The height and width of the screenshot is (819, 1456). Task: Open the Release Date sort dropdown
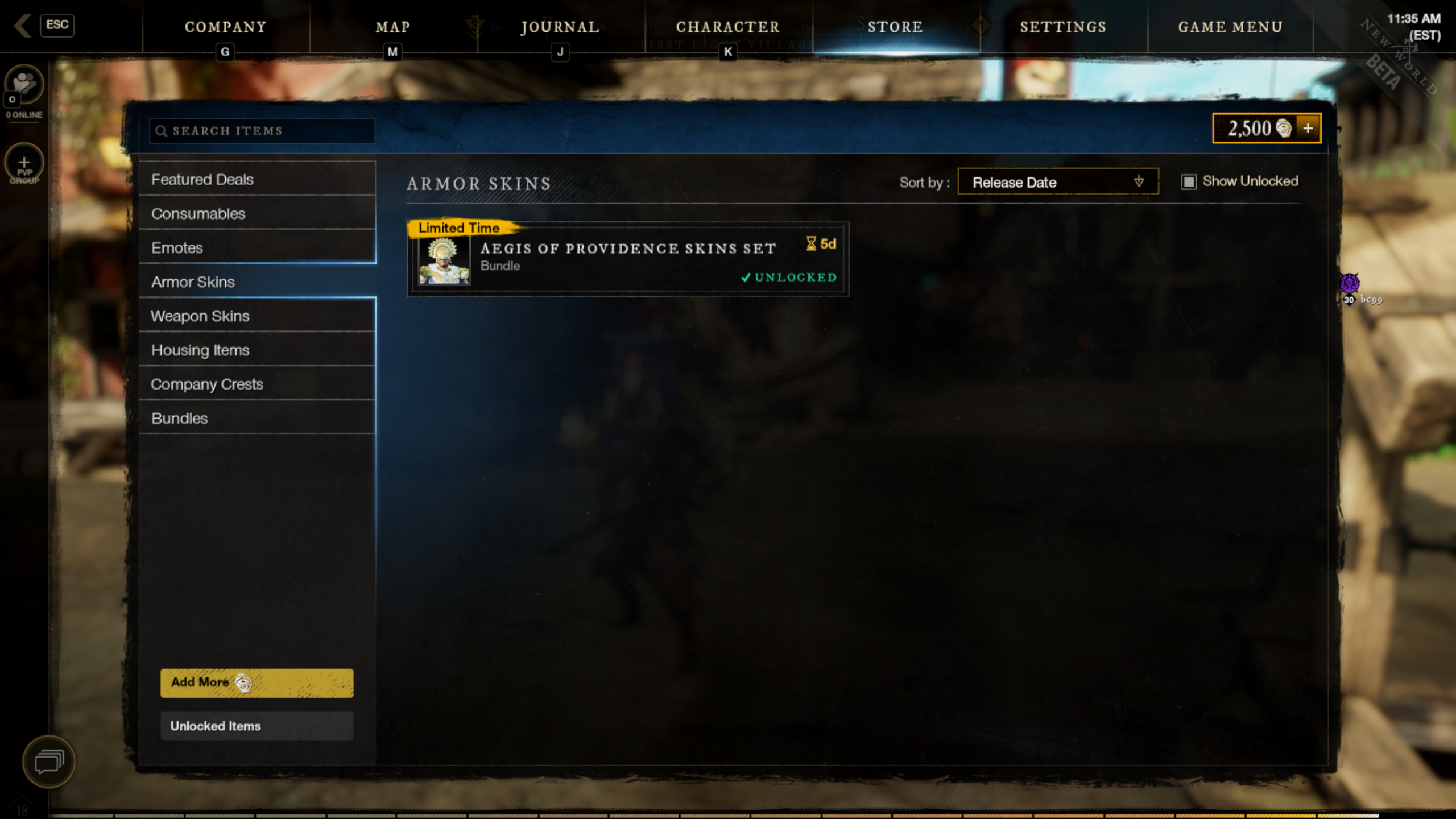(x=1058, y=182)
